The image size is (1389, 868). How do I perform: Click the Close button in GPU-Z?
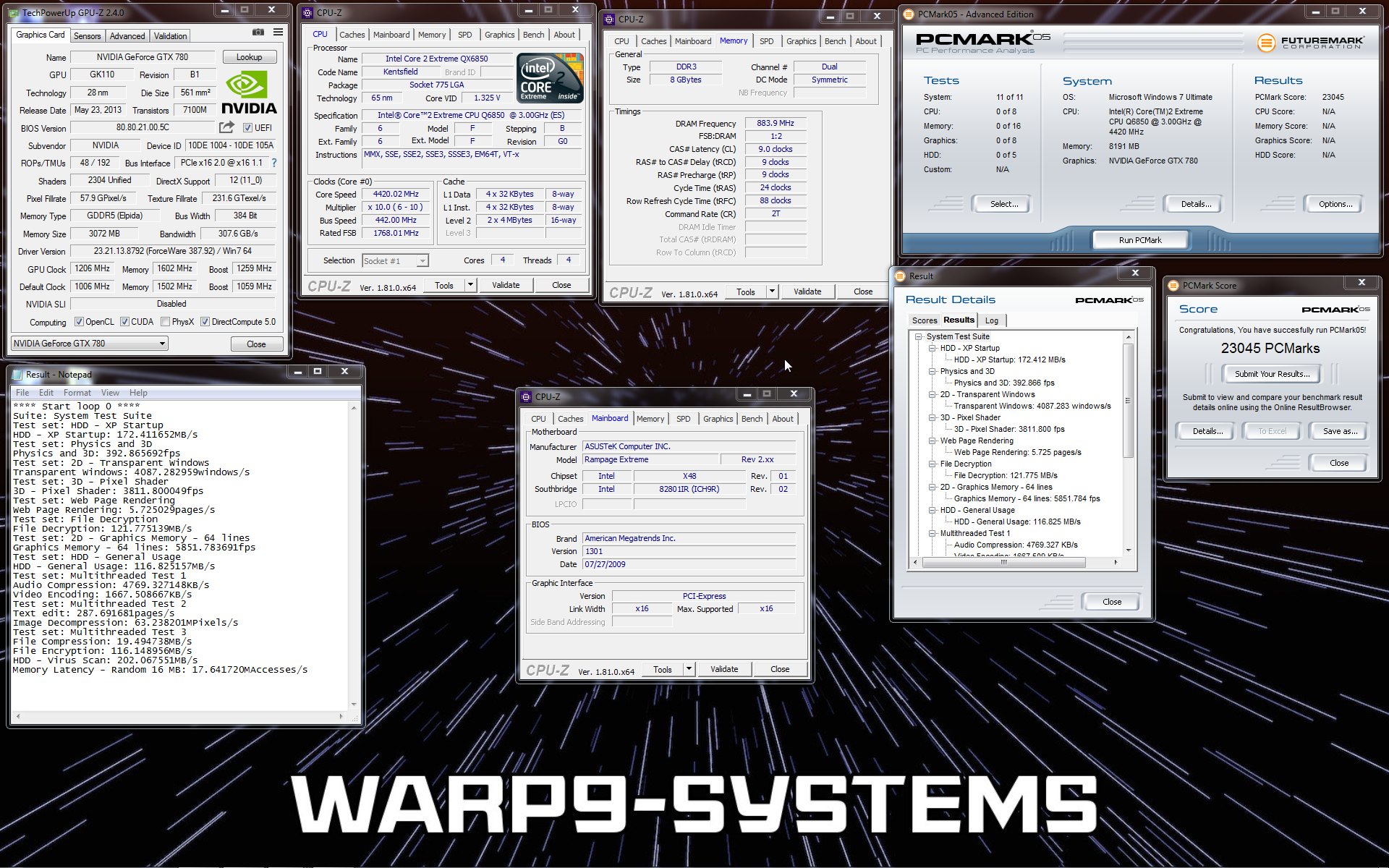click(x=256, y=344)
